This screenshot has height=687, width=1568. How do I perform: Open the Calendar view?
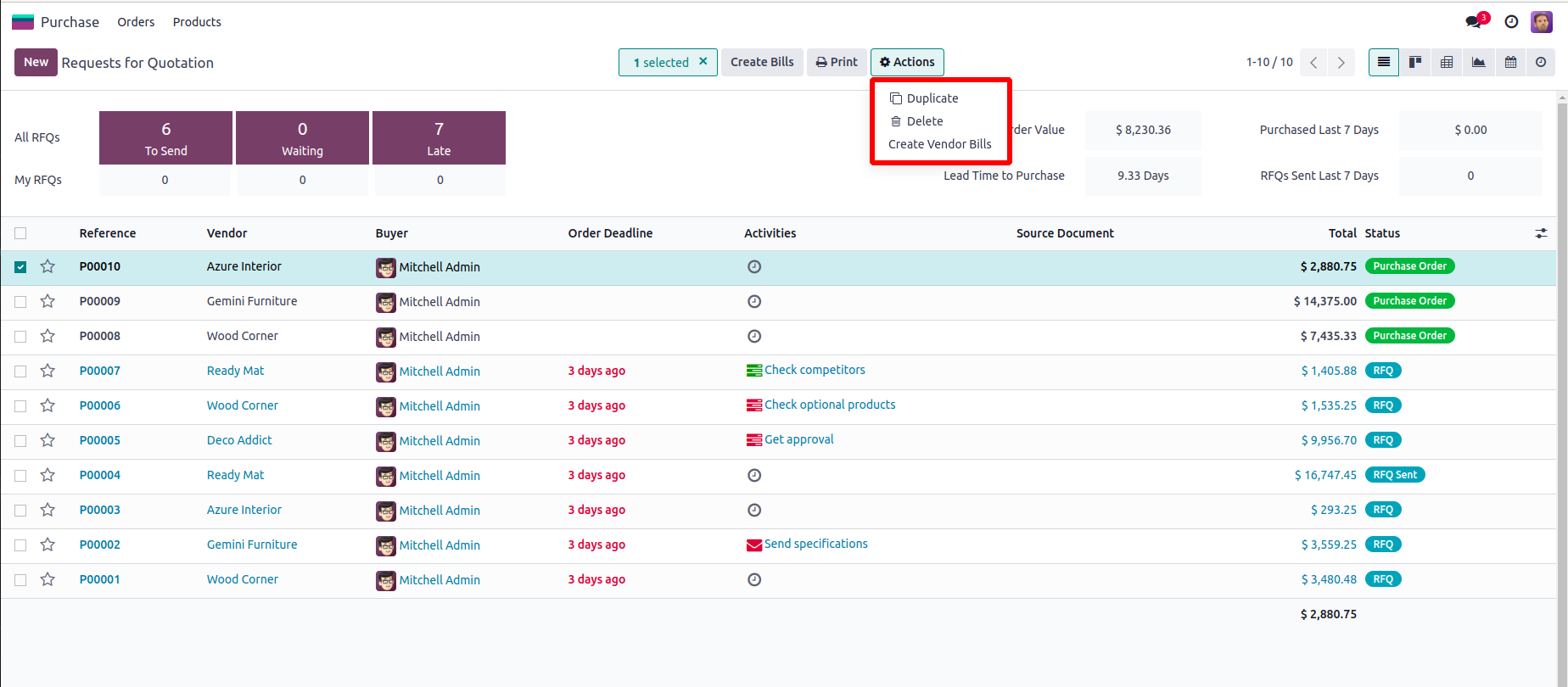[1510, 62]
